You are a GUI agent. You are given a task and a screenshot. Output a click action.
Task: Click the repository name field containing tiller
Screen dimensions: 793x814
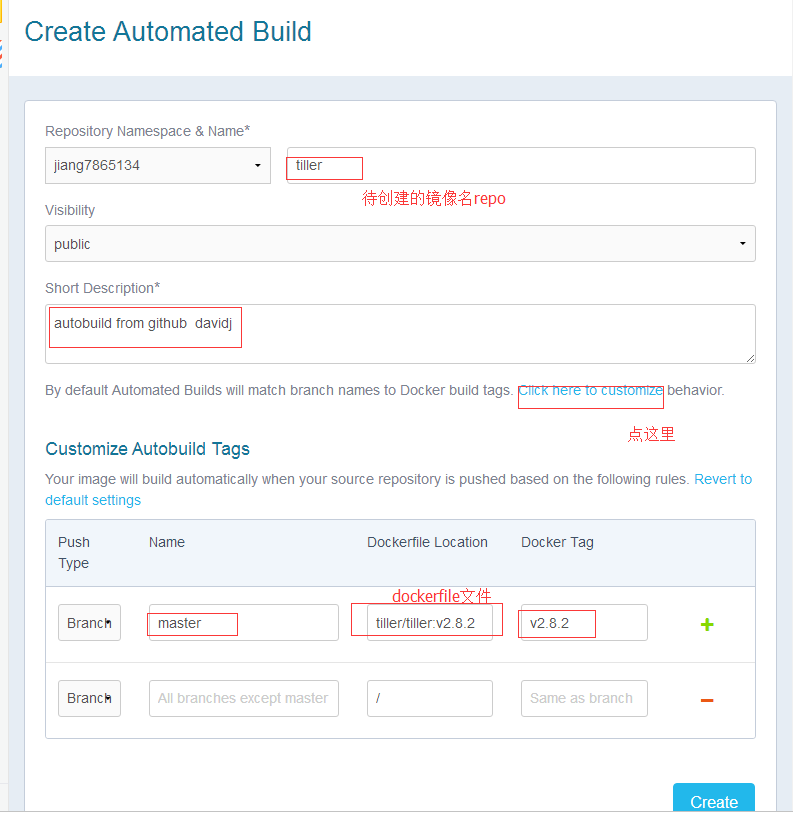click(x=520, y=166)
